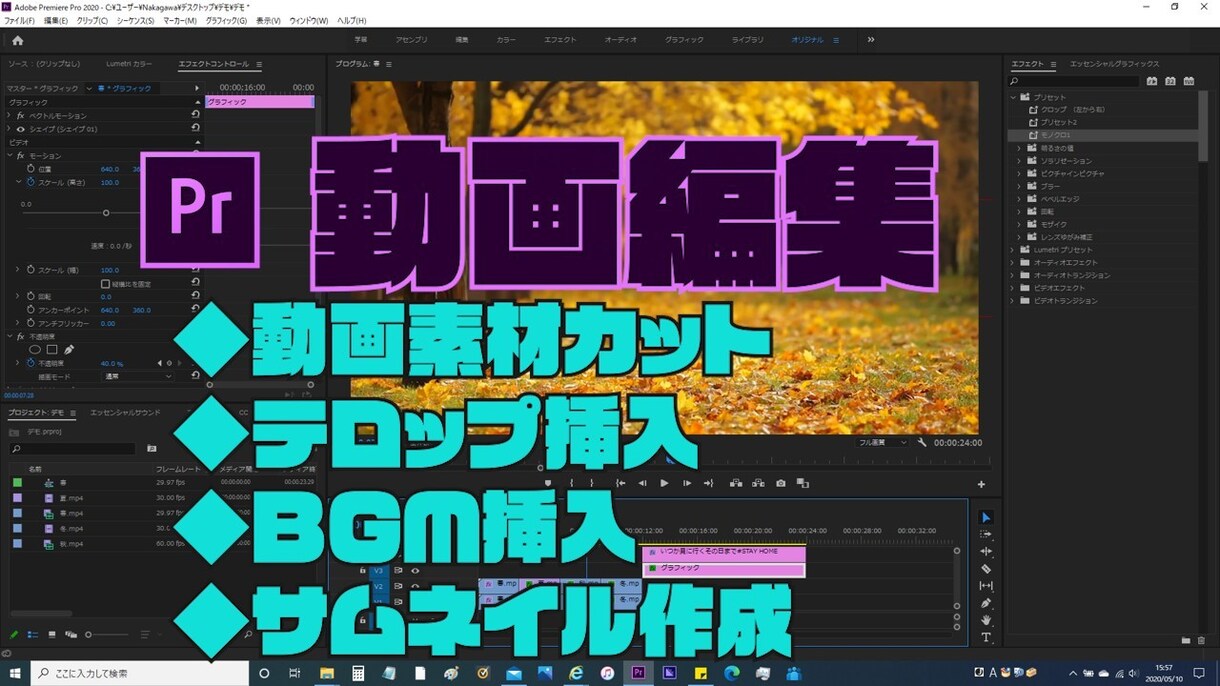Viewport: 1220px width, 686px height.
Task: Click the Add Marker button in Program monitor
Action: (547, 483)
